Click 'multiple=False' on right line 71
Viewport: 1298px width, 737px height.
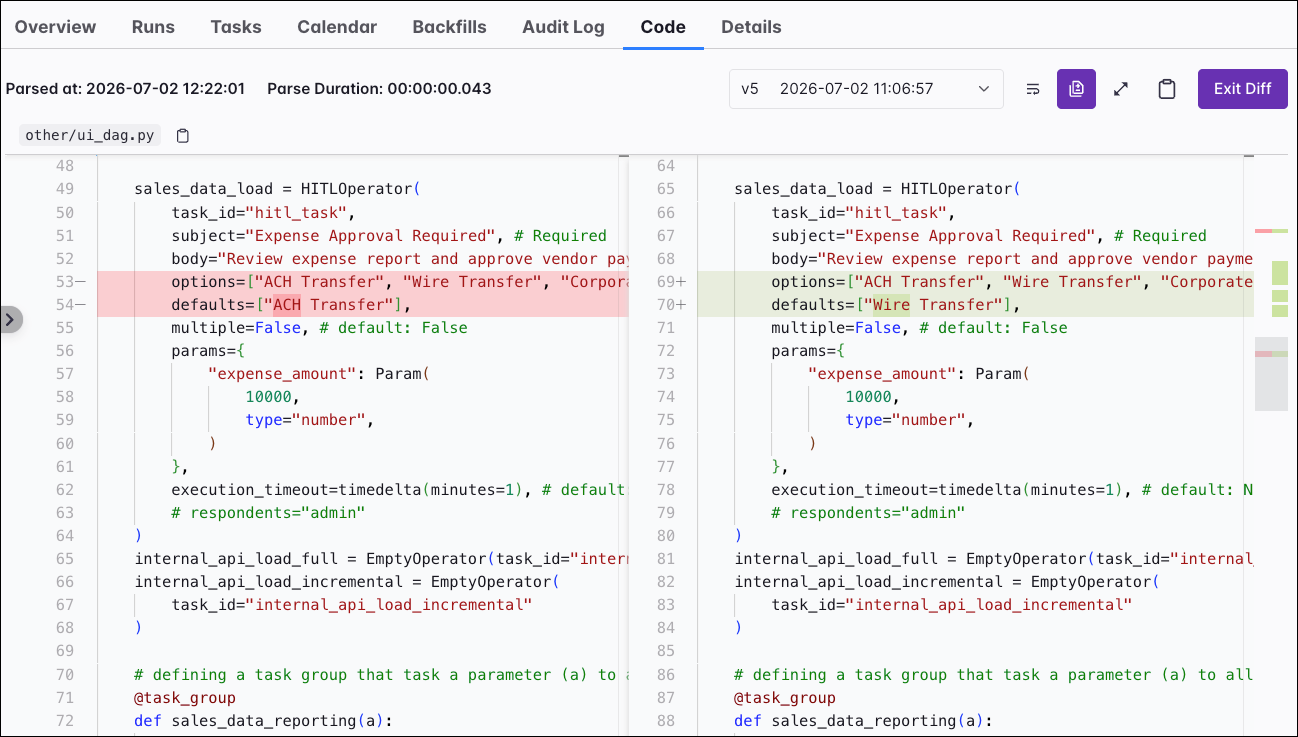click(836, 328)
